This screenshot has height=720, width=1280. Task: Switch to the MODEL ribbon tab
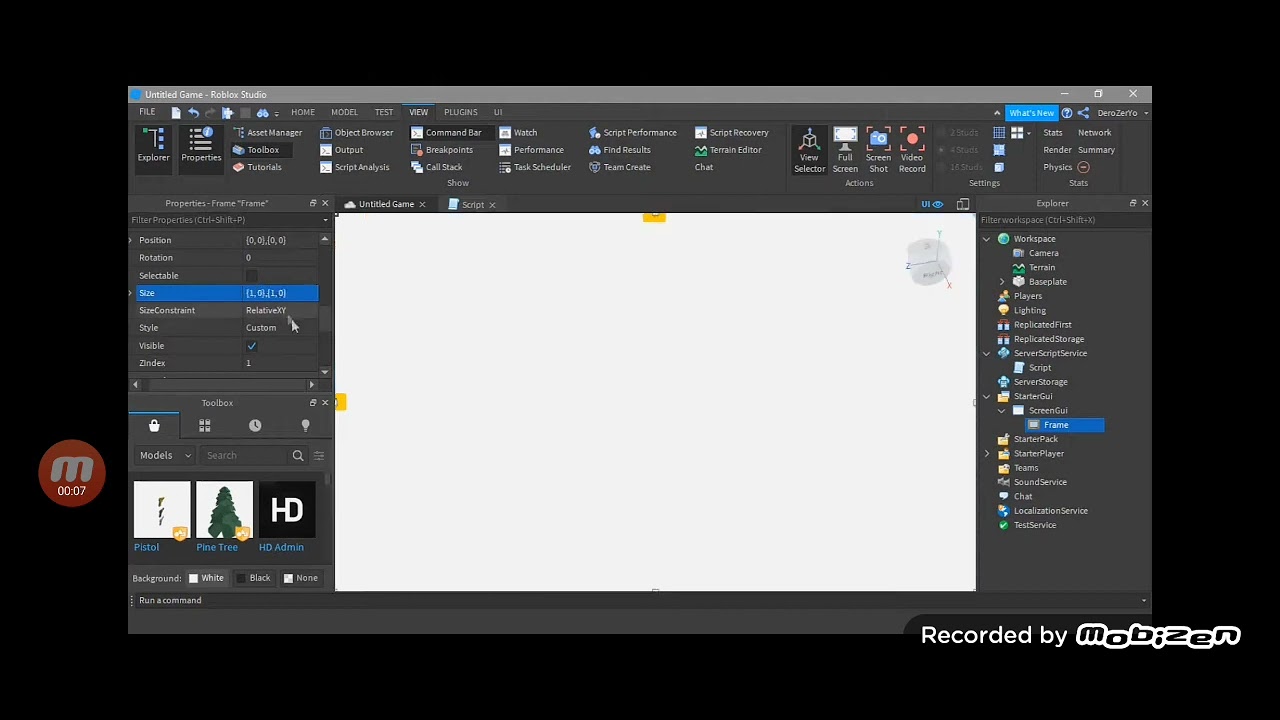pyautogui.click(x=344, y=112)
